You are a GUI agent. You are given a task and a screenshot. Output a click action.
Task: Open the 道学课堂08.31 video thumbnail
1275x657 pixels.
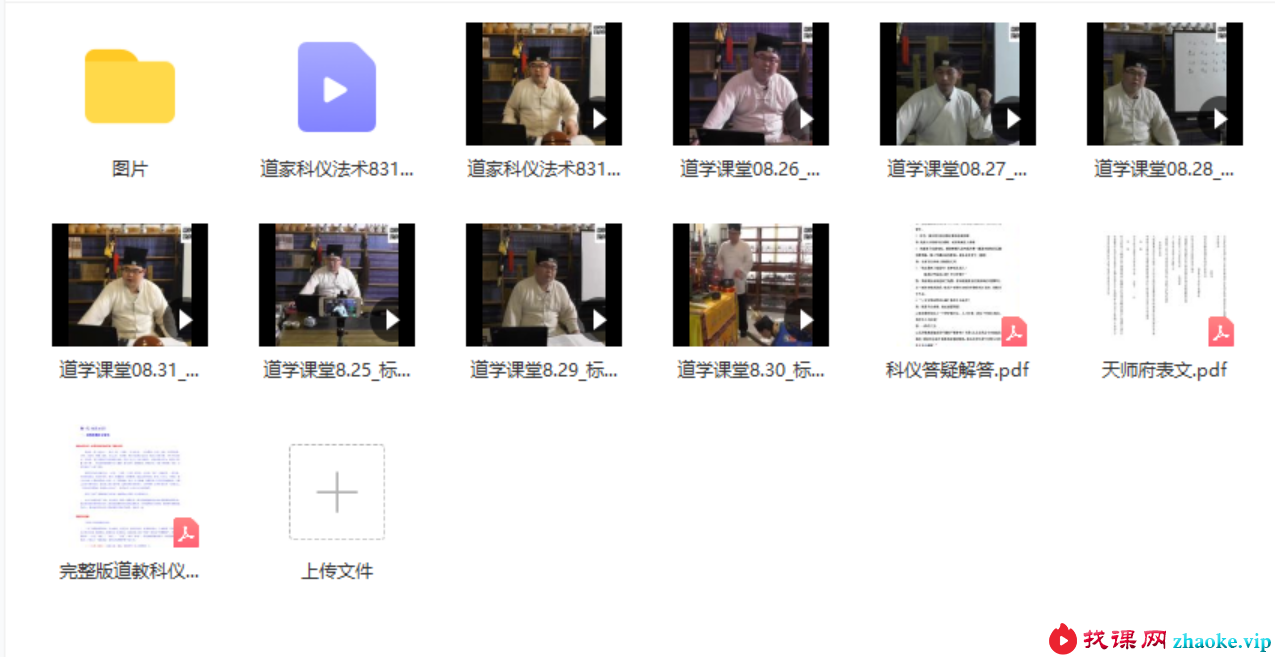pyautogui.click(x=130, y=285)
